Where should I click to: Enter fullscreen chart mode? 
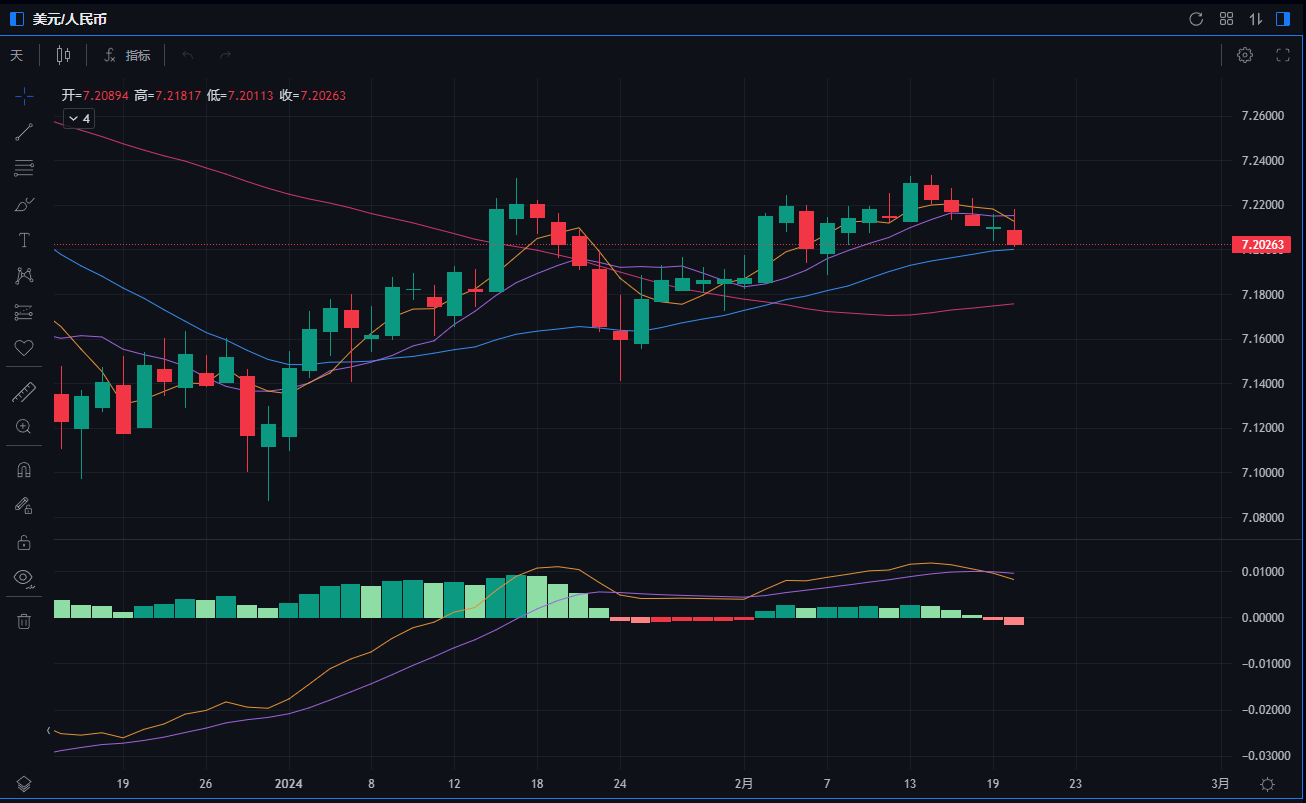click(1283, 55)
